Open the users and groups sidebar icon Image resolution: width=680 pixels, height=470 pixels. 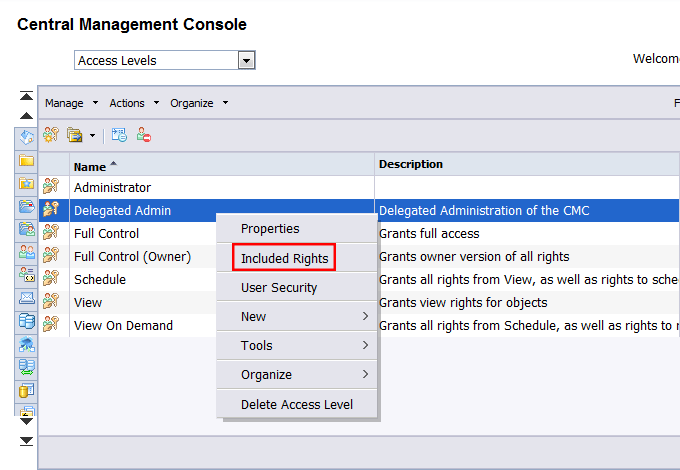(x=27, y=252)
